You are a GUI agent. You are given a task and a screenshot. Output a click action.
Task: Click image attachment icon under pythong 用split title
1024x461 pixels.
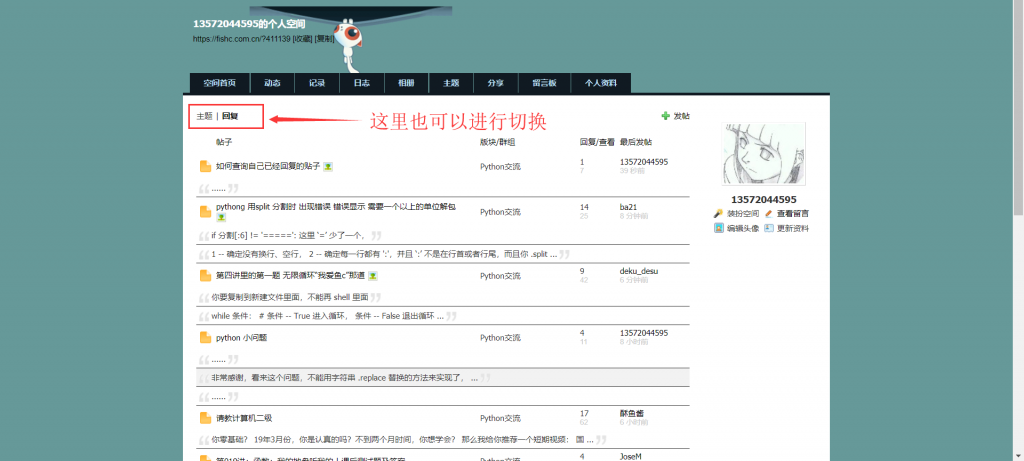(221, 217)
